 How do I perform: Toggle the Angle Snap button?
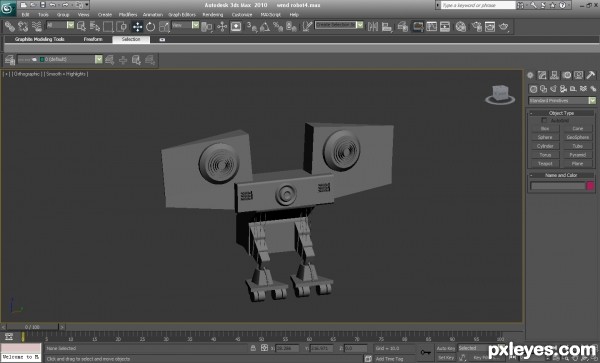coord(265,26)
